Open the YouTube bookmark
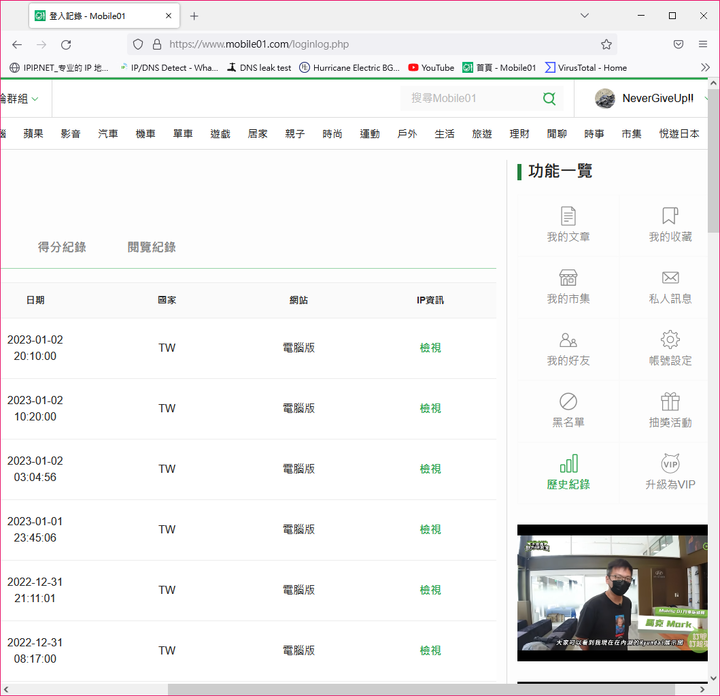Screen dimensions: 720x696 tap(431, 67)
